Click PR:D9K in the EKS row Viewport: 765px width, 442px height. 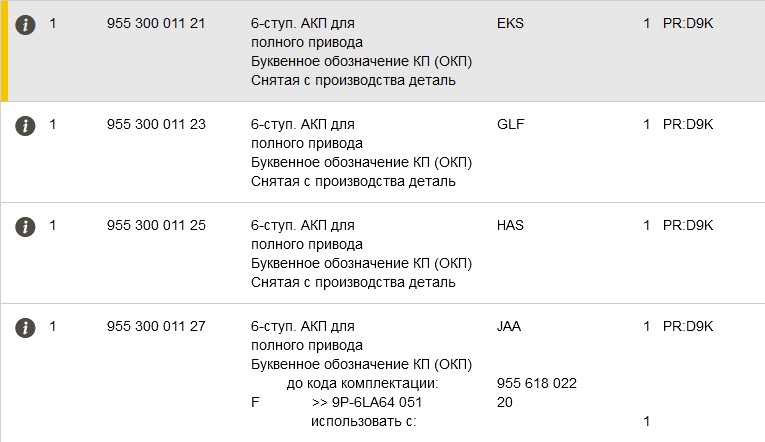click(688, 23)
